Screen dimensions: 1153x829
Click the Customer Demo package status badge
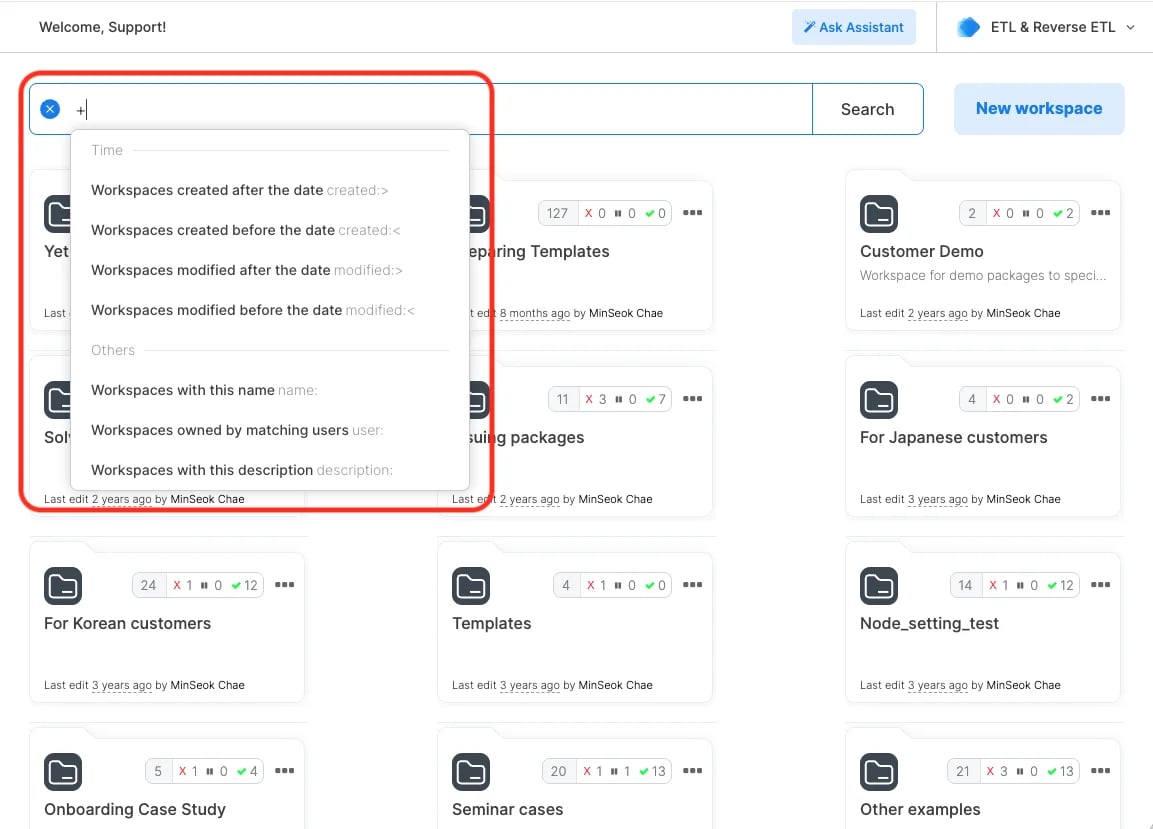(x=1018, y=213)
